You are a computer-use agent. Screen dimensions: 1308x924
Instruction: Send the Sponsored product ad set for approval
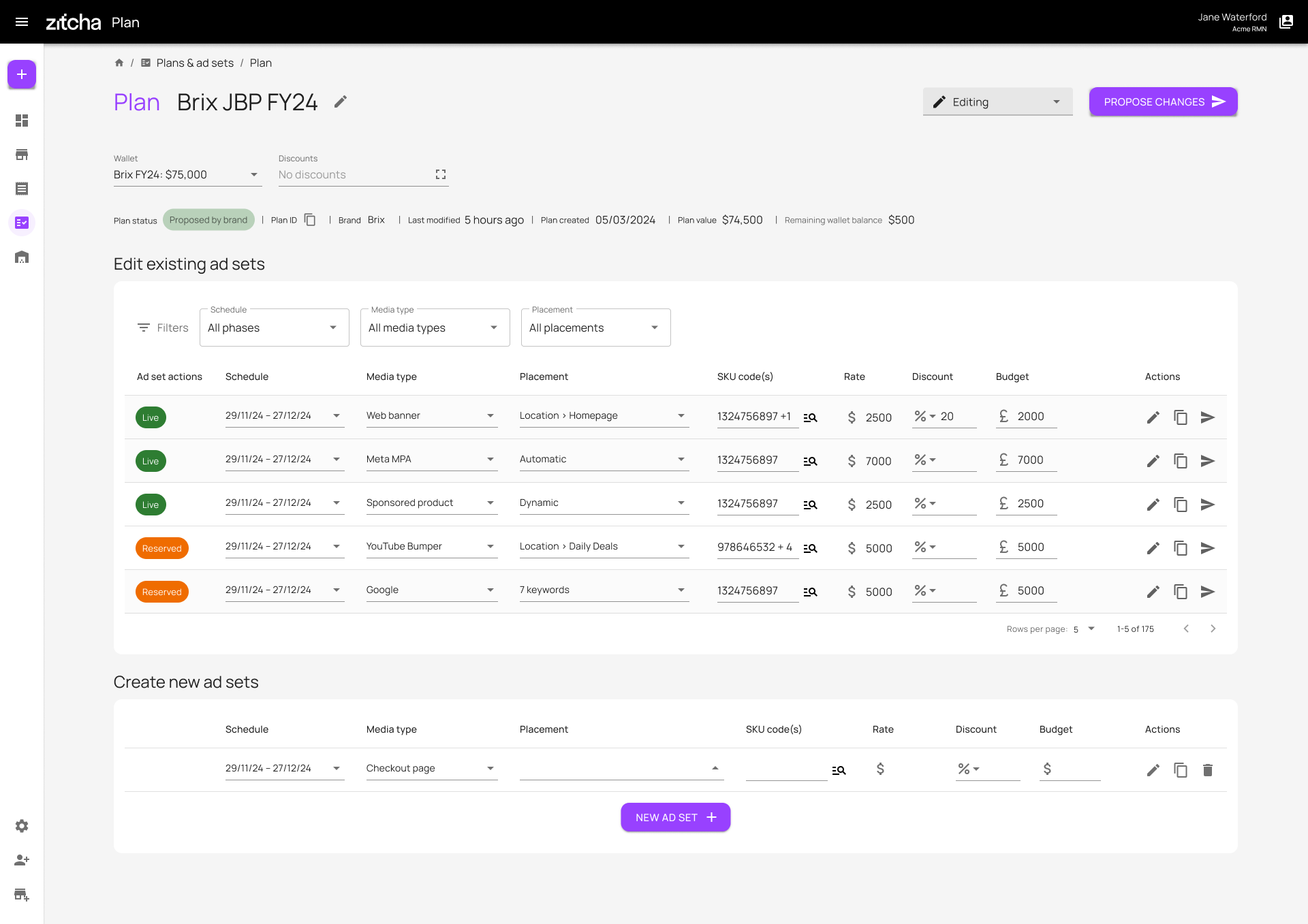pos(1209,504)
